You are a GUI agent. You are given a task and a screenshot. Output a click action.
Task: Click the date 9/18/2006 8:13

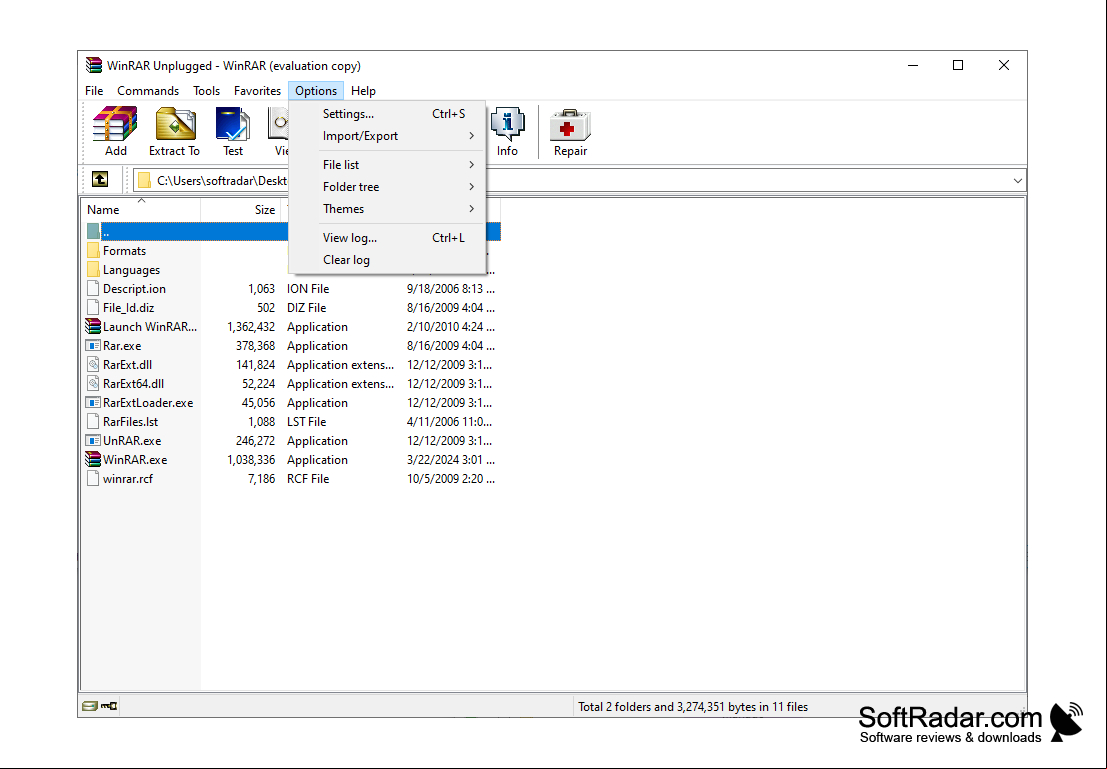coord(451,289)
